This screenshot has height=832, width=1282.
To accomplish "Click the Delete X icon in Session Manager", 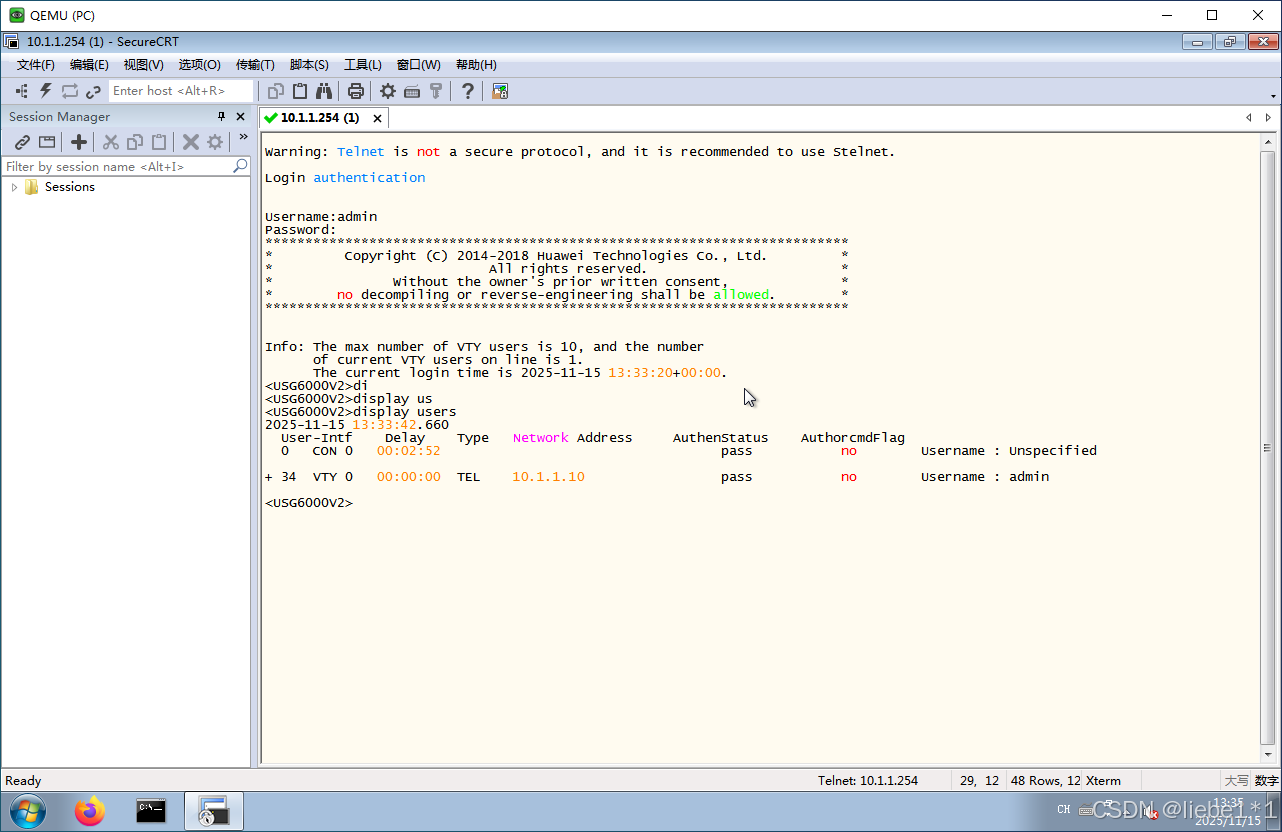I will (x=190, y=142).
